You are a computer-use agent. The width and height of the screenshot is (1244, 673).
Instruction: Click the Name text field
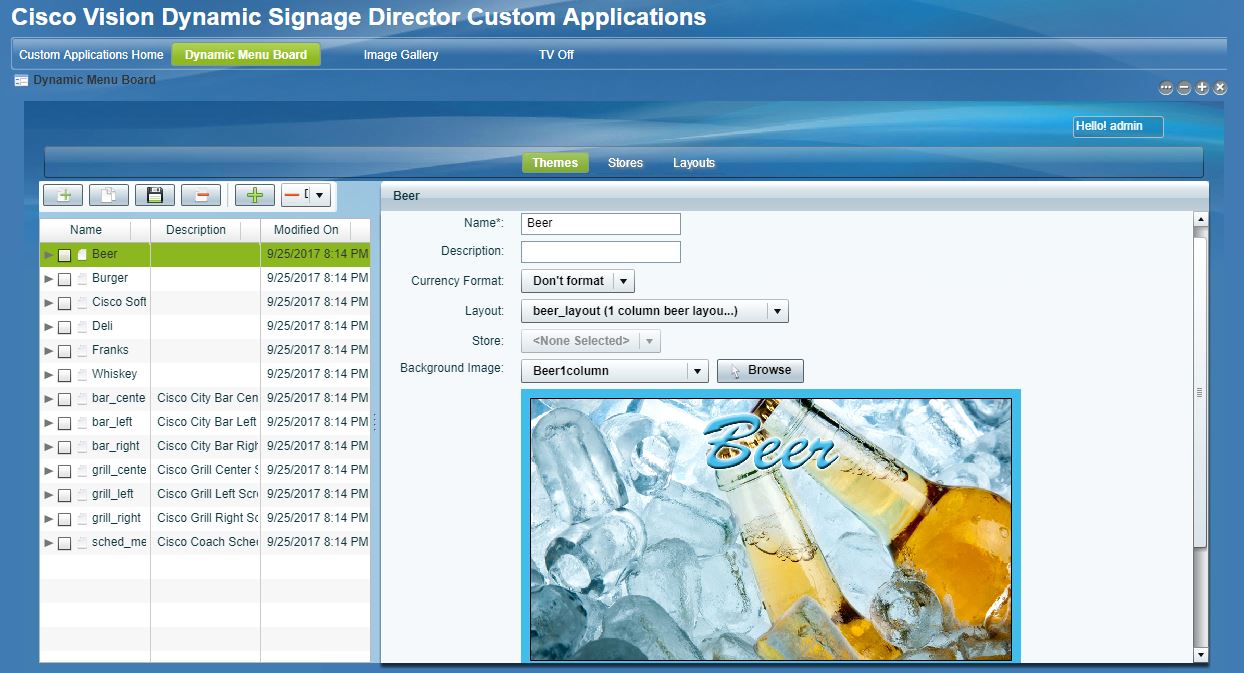click(601, 224)
